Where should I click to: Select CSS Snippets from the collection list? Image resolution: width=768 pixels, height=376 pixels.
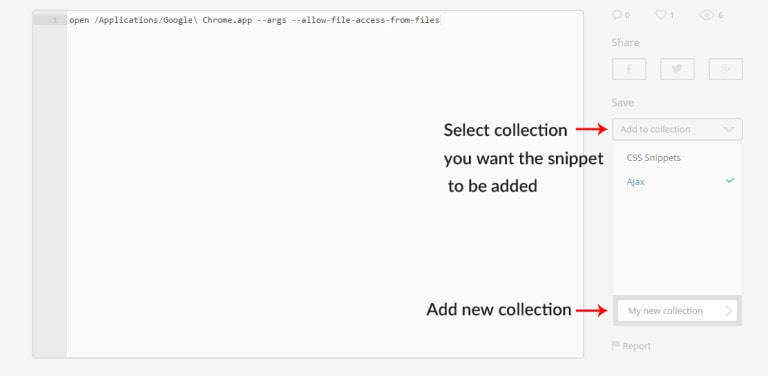[653, 158]
